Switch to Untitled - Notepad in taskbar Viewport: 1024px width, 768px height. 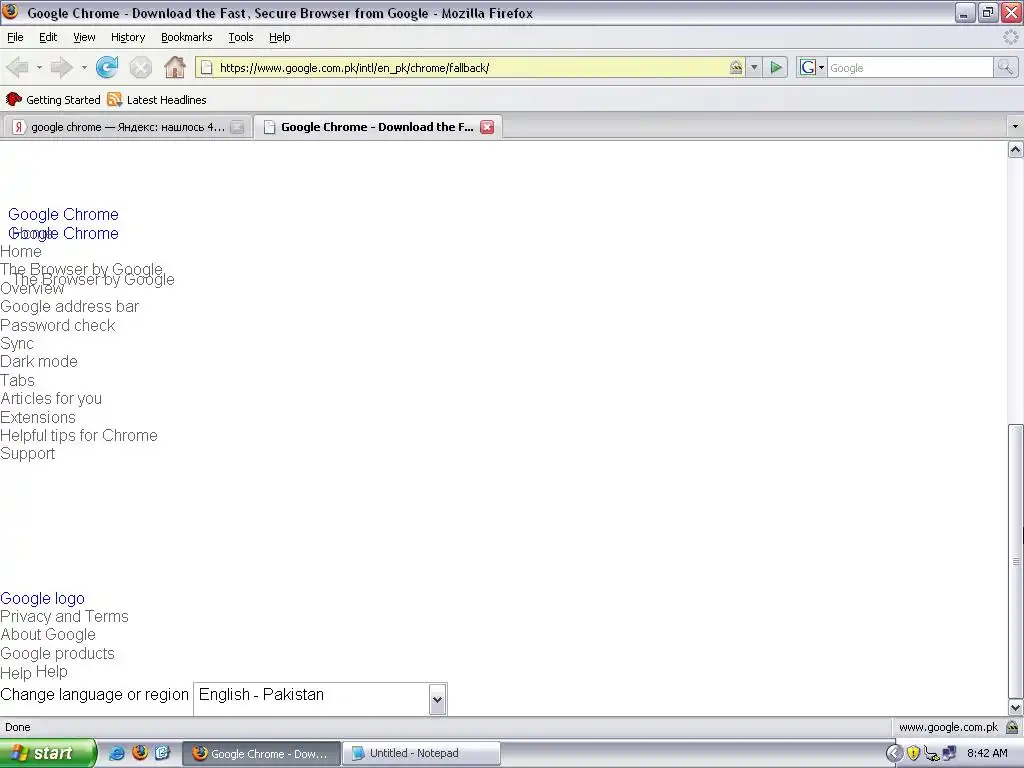pos(421,753)
